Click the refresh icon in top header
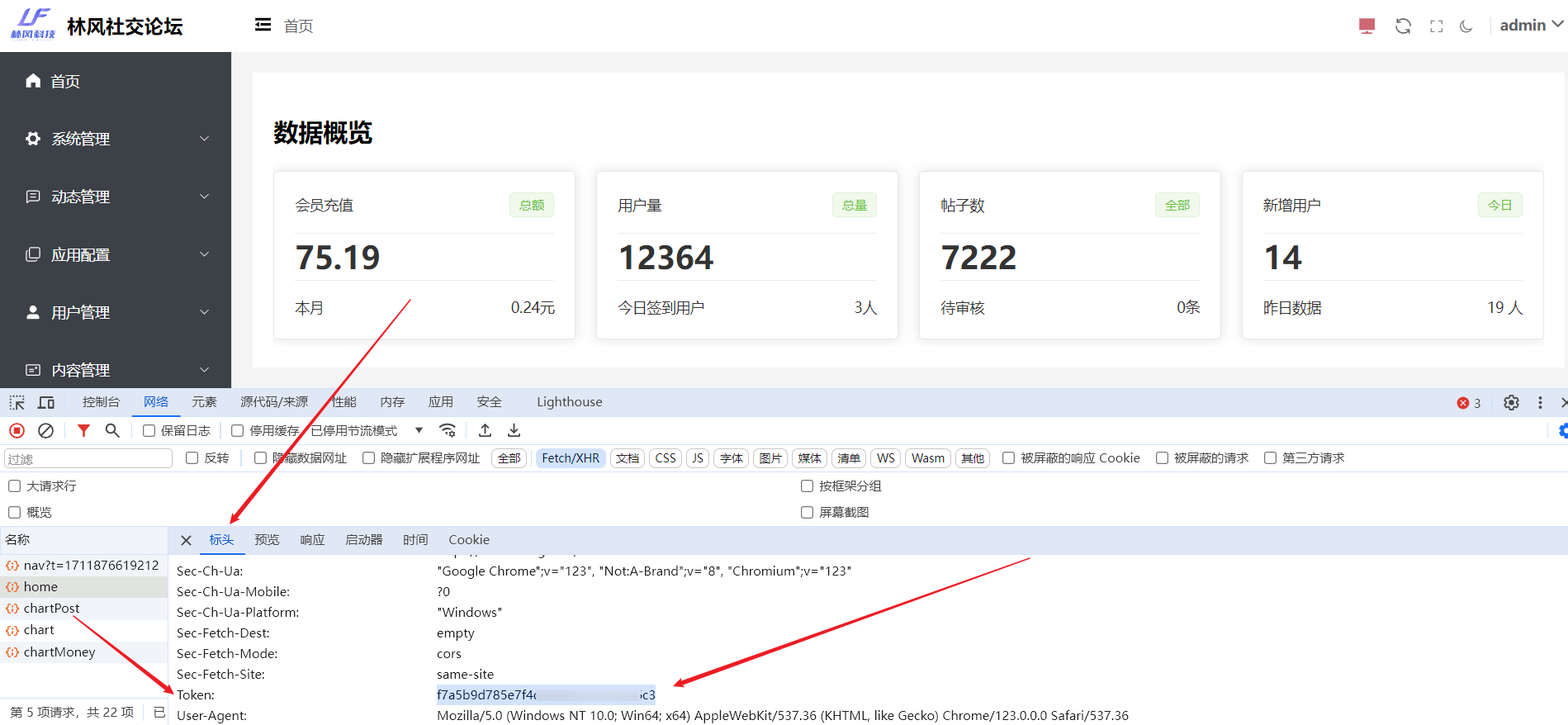Image resolution: width=1568 pixels, height=725 pixels. [1403, 26]
